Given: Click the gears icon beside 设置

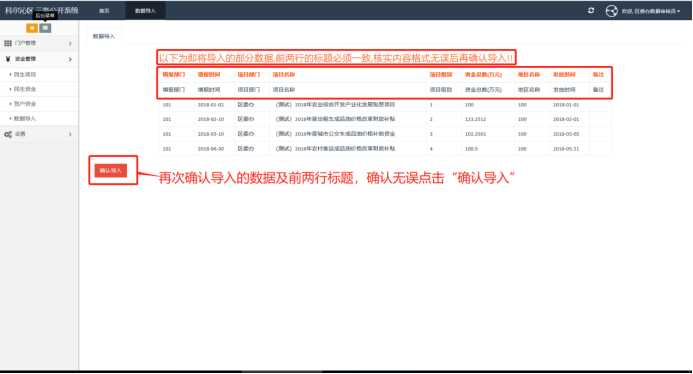Looking at the screenshot, I should pos(8,134).
